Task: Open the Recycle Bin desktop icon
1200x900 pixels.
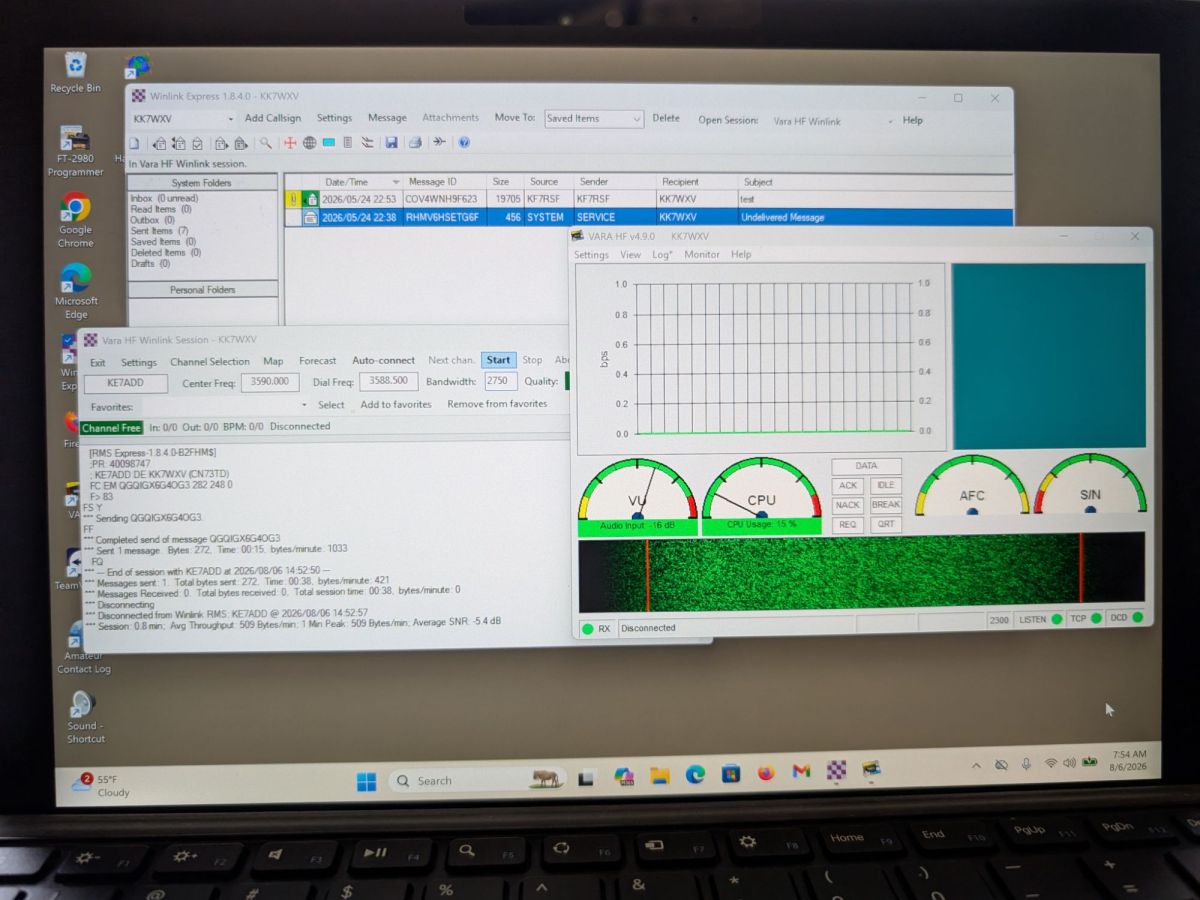Action: (x=76, y=74)
